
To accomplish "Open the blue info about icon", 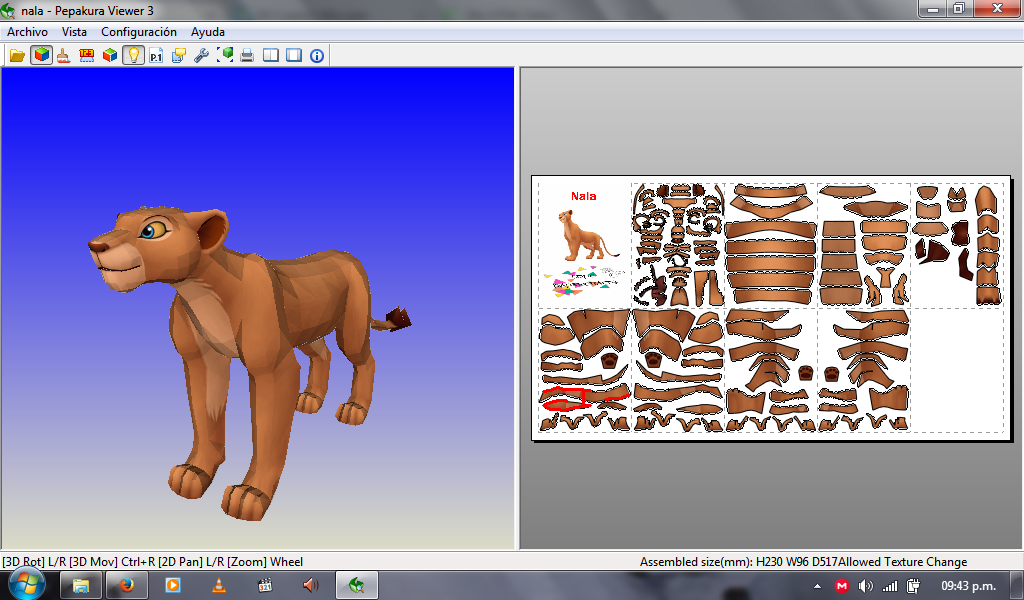I will (x=317, y=55).
